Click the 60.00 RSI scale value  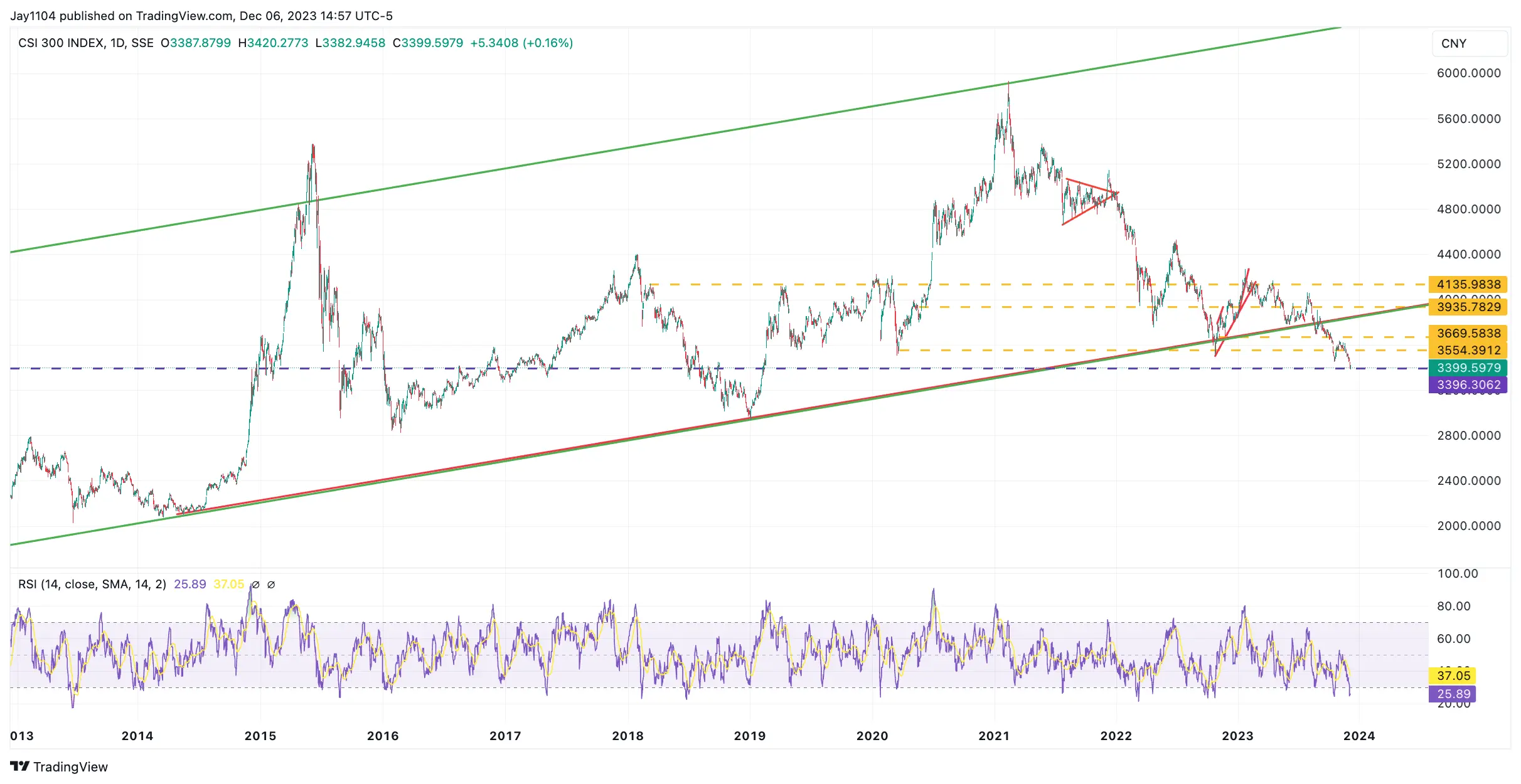tap(1454, 638)
